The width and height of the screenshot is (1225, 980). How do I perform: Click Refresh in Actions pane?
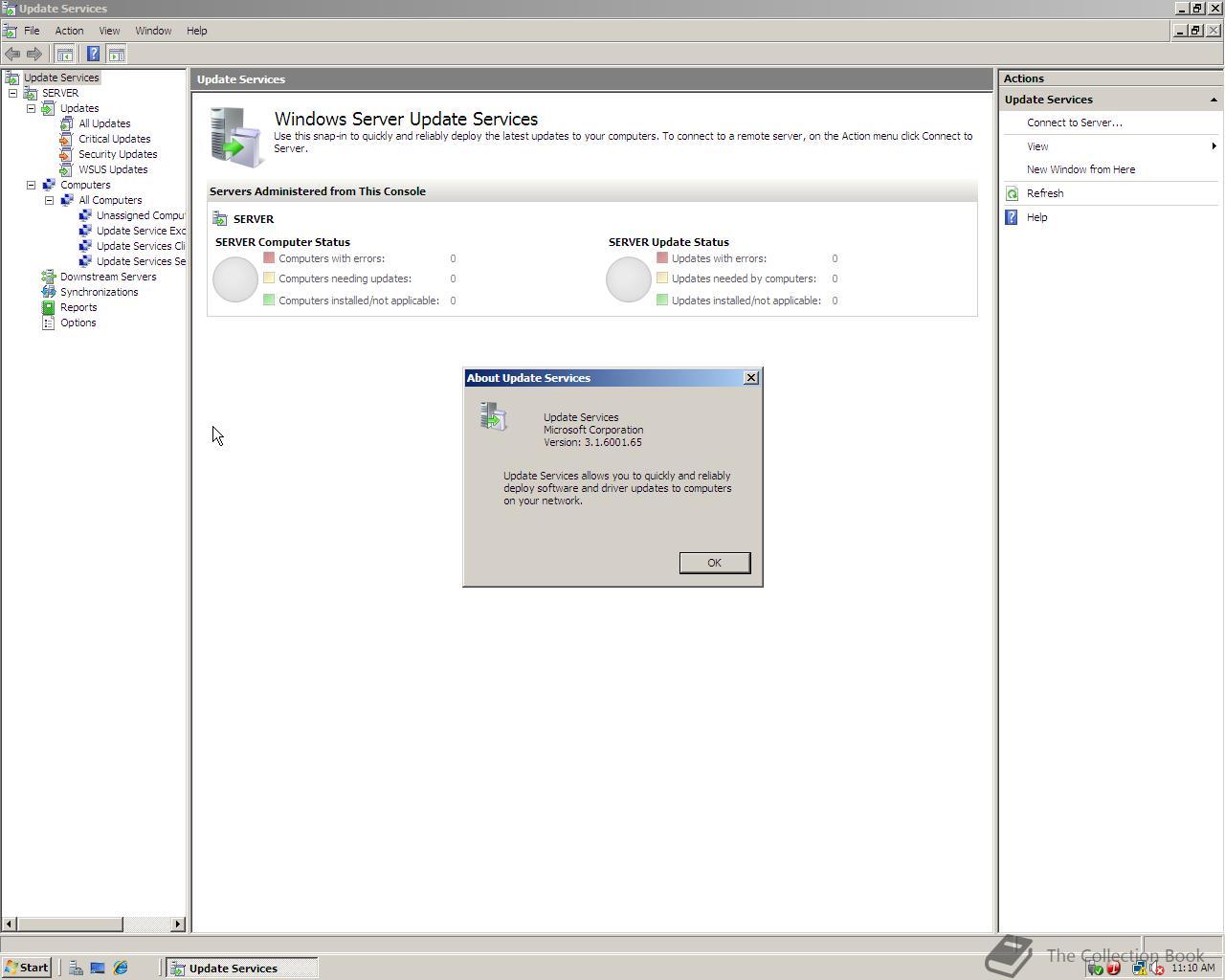pyautogui.click(x=1045, y=193)
